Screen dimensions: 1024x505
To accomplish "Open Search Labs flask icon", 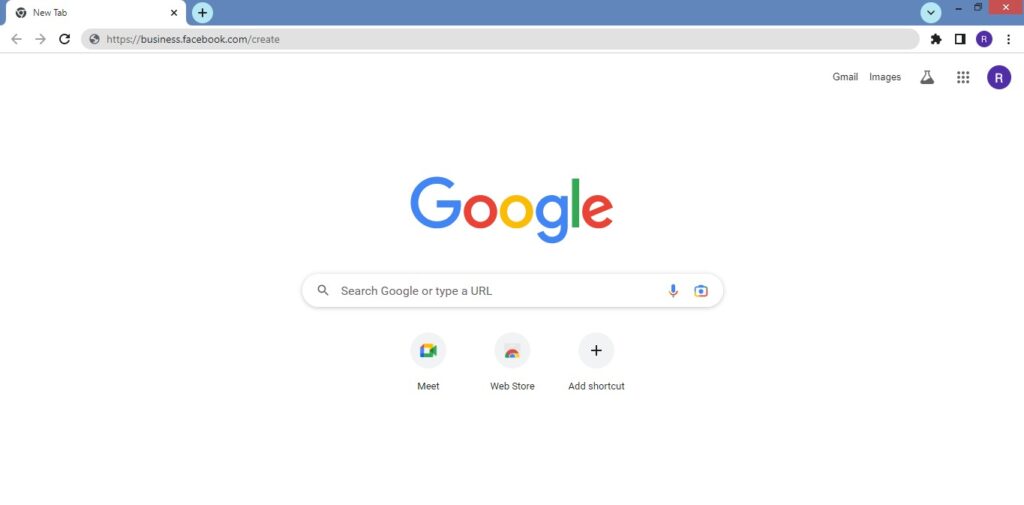I will (927, 77).
